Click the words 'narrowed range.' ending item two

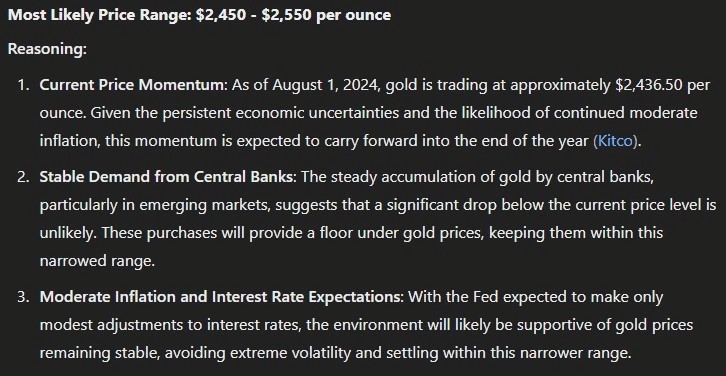[x=97, y=261]
